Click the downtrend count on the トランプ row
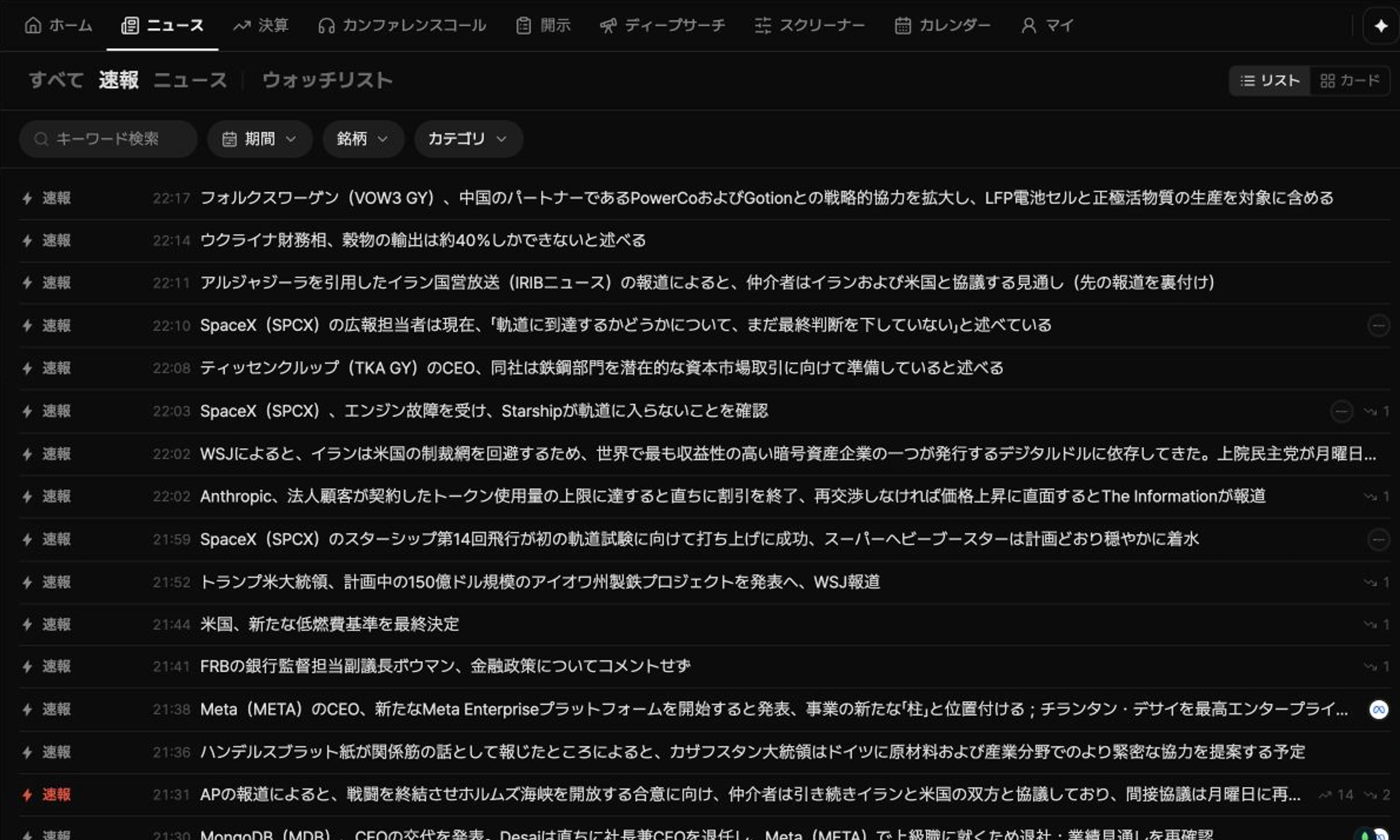Viewport: 1400px width, 840px height. [1377, 582]
